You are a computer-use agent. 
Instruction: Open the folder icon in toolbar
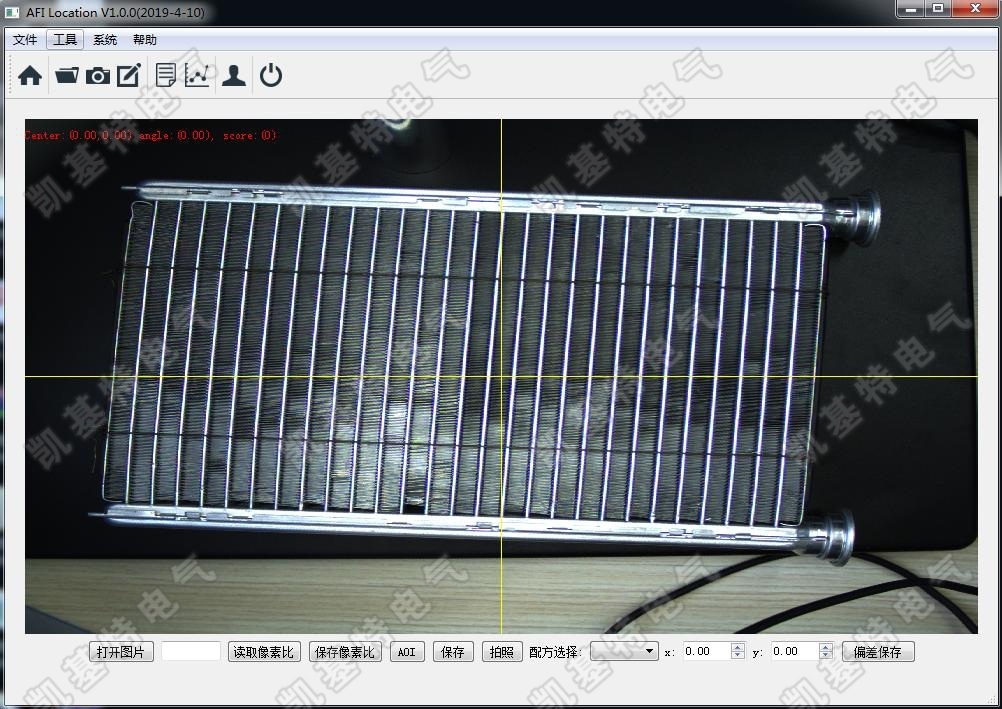point(67,76)
